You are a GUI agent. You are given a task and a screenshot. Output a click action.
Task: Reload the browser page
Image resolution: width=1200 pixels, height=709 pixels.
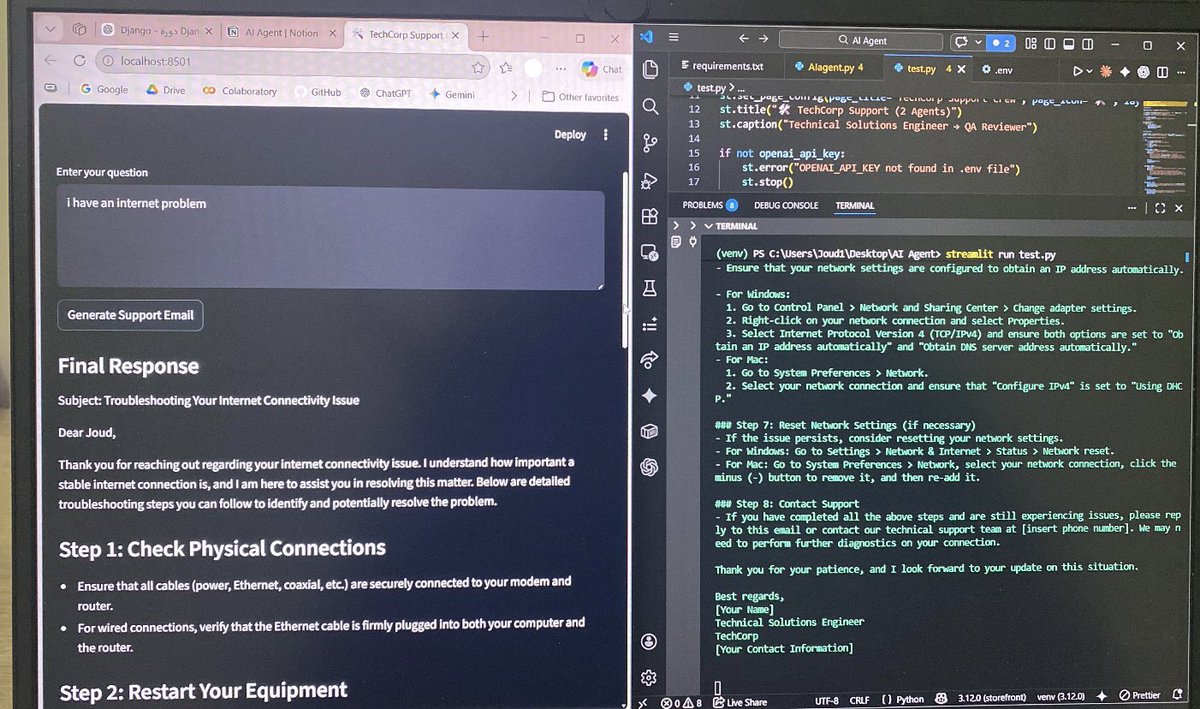(x=78, y=61)
